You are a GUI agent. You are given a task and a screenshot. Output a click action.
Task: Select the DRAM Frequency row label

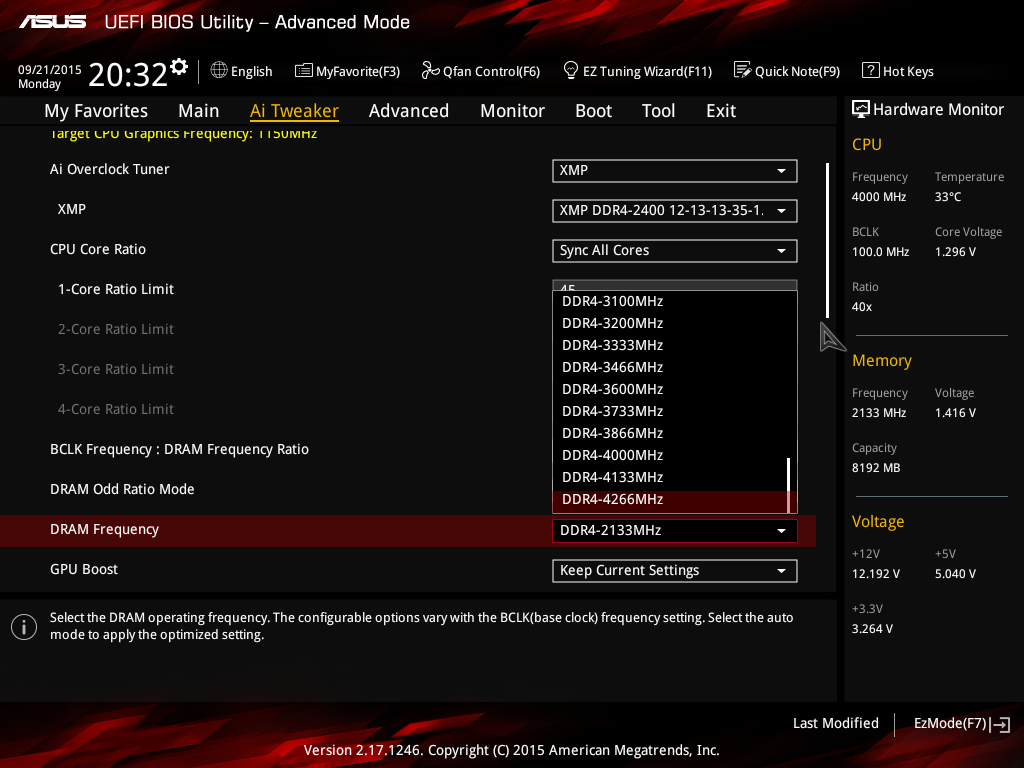104,530
